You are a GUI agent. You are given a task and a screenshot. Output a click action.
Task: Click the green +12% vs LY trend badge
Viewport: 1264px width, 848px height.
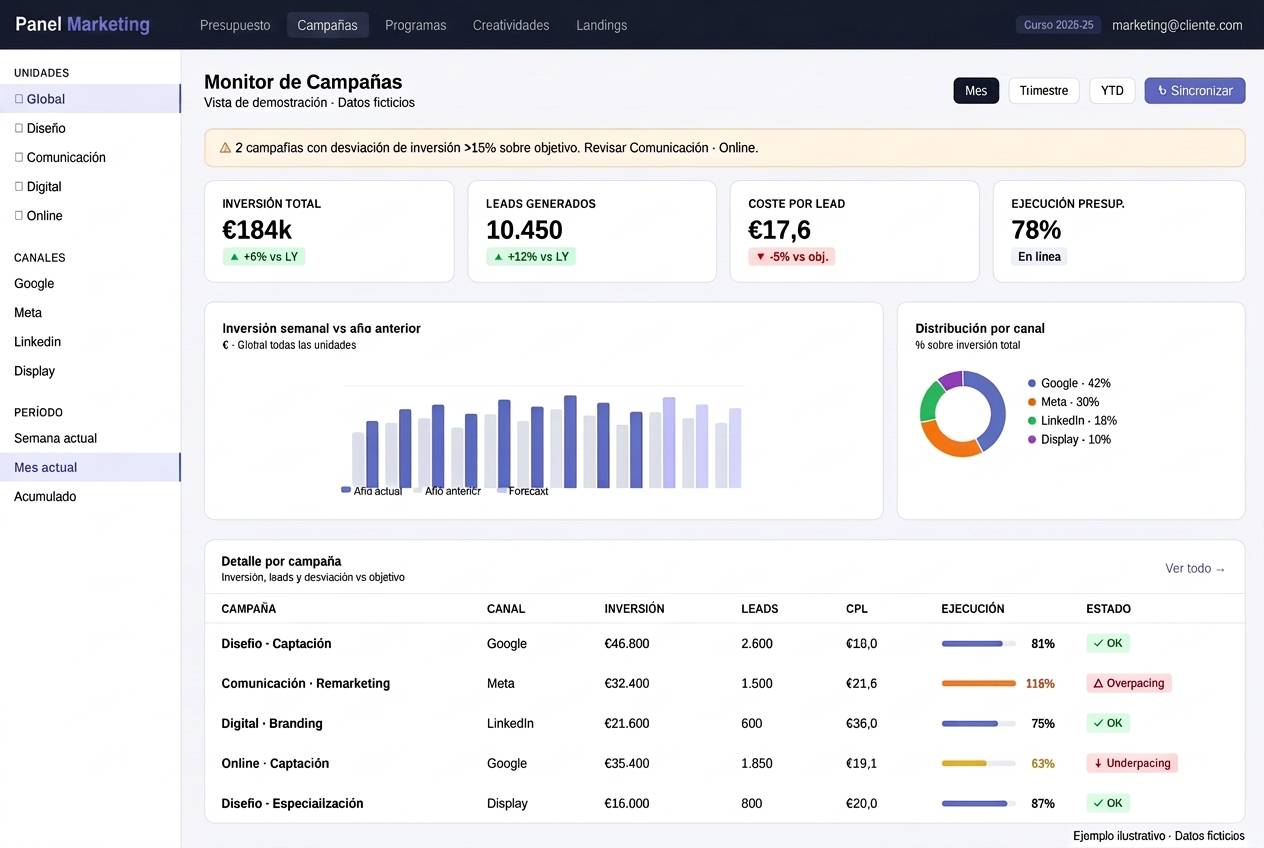[531, 257]
